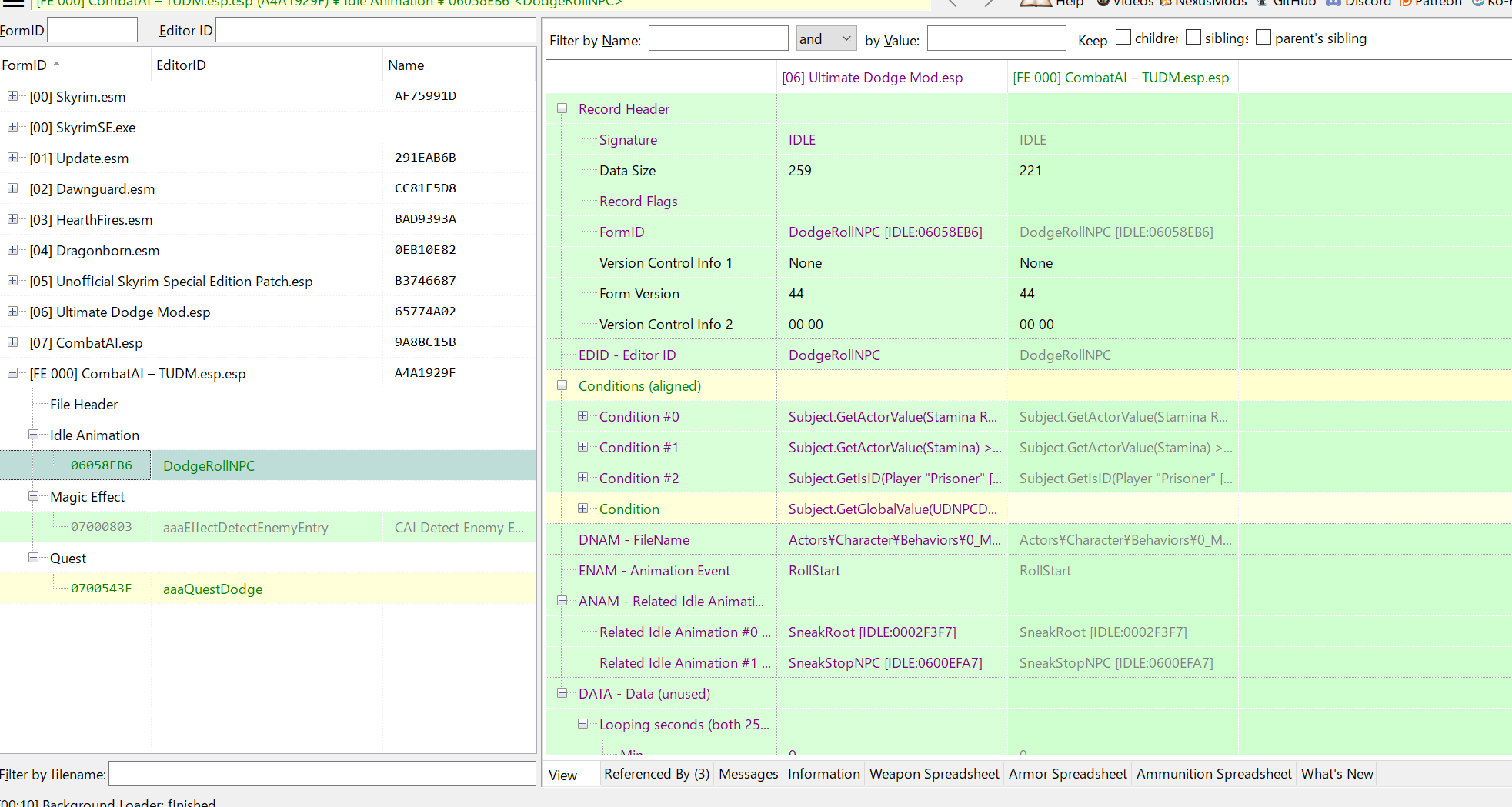
Task: Focus the Filter by filename field
Action: [x=322, y=774]
